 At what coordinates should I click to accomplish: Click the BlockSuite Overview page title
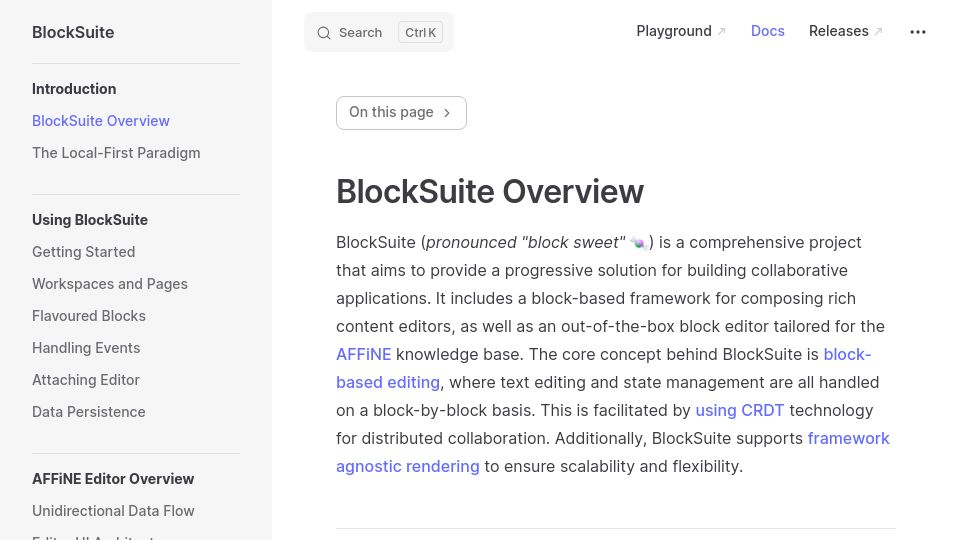pos(490,192)
